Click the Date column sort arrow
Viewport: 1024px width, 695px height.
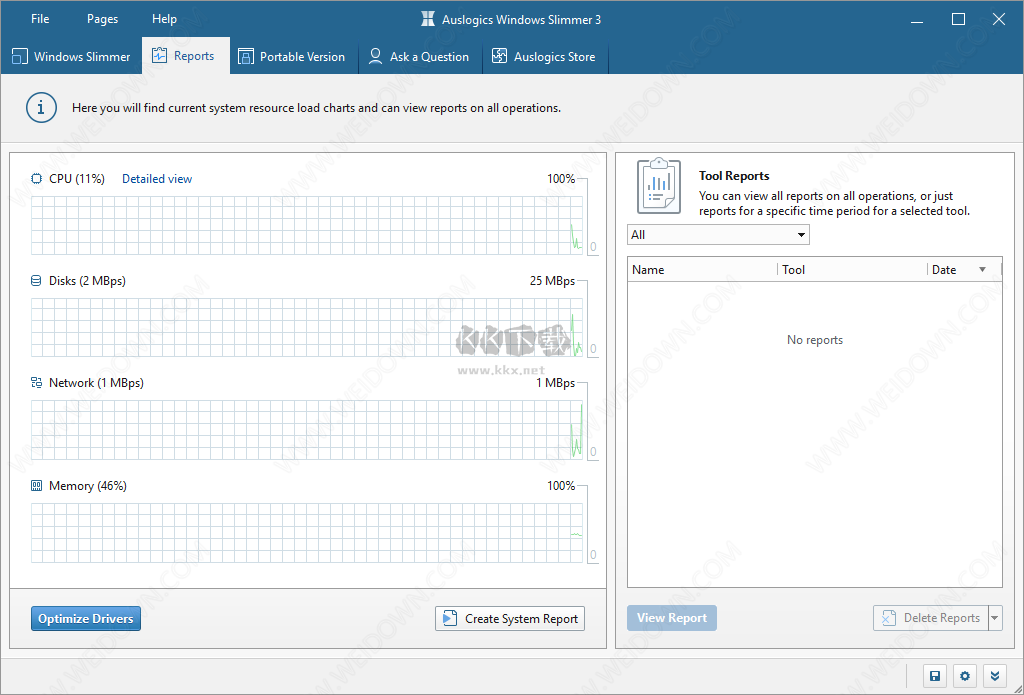click(x=982, y=270)
